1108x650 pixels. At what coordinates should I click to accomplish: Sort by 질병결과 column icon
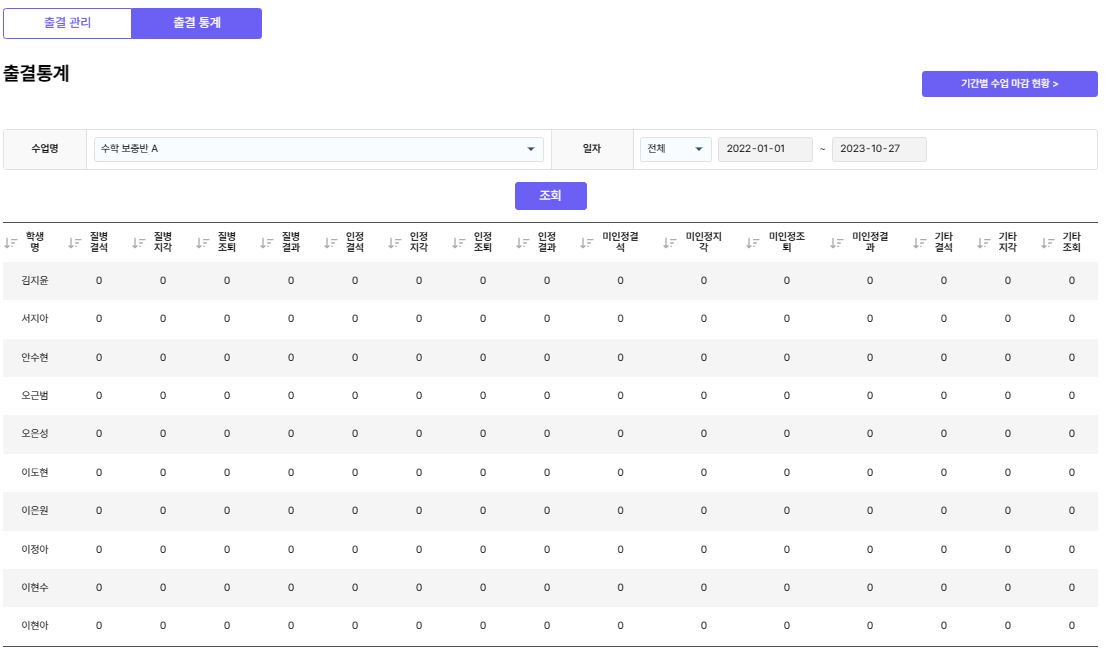point(266,243)
